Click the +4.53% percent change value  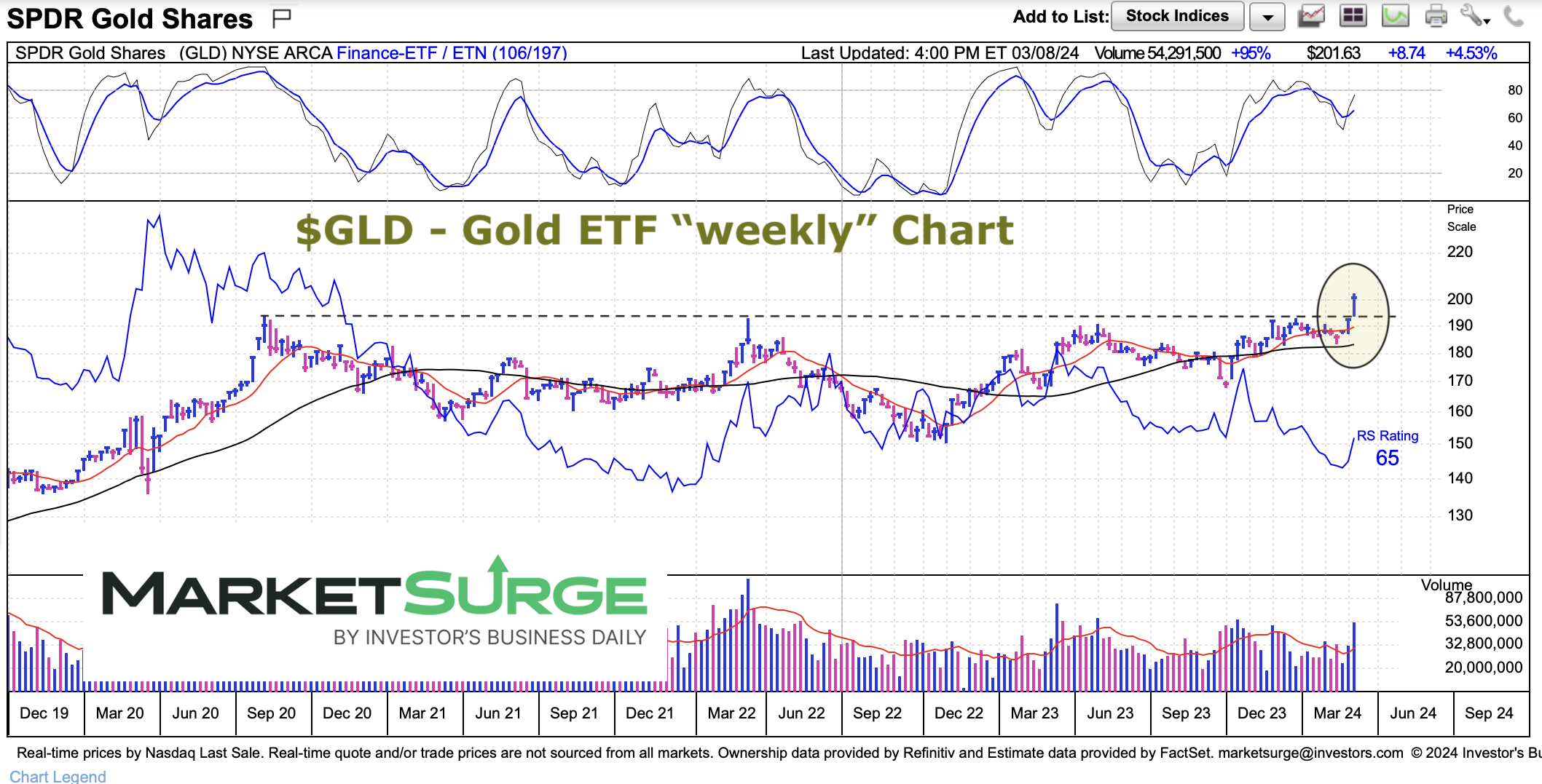[x=1471, y=53]
